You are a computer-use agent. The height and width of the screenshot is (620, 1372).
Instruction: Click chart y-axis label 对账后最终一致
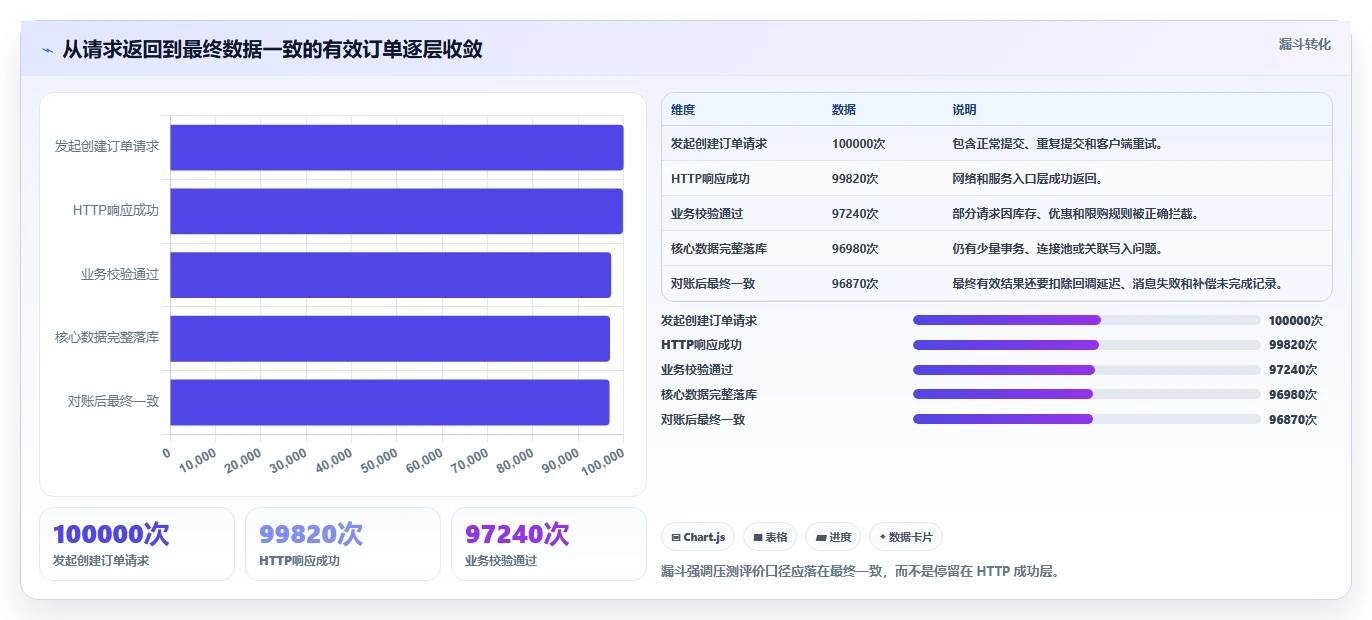[113, 401]
